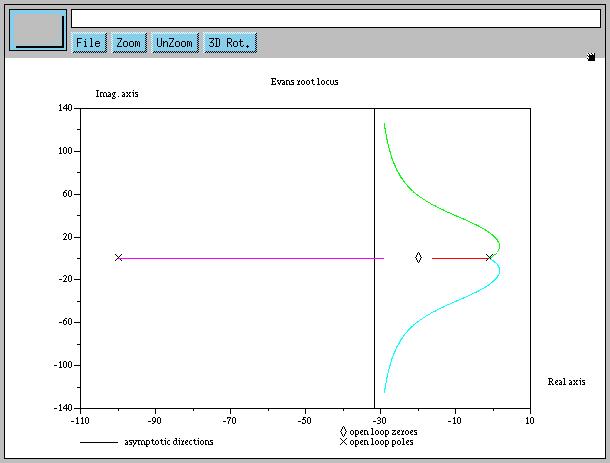Click the diamond icon in the legend
The height and width of the screenshot is (463, 610).
[x=343, y=431]
